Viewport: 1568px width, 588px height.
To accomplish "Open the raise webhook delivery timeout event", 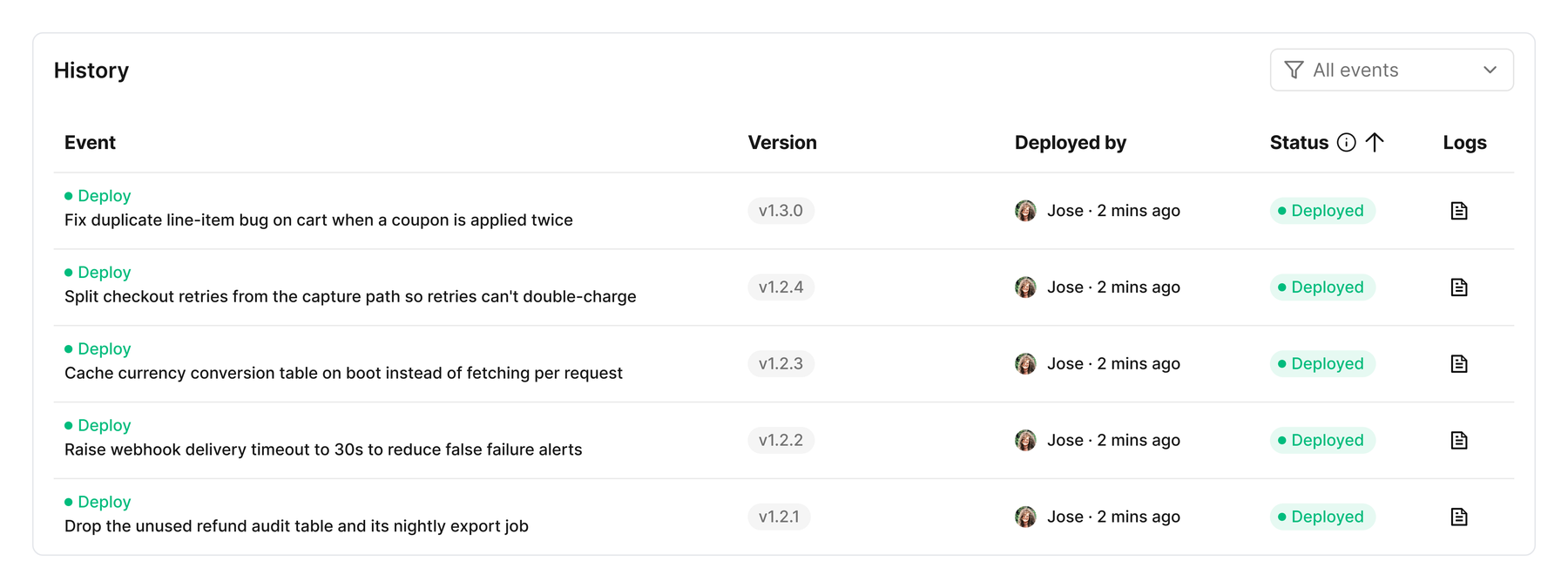I will pyautogui.click(x=323, y=450).
